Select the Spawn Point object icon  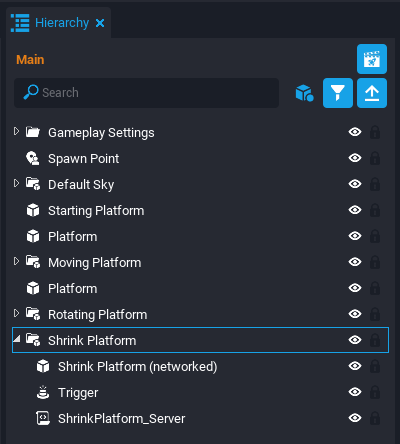coord(33,158)
